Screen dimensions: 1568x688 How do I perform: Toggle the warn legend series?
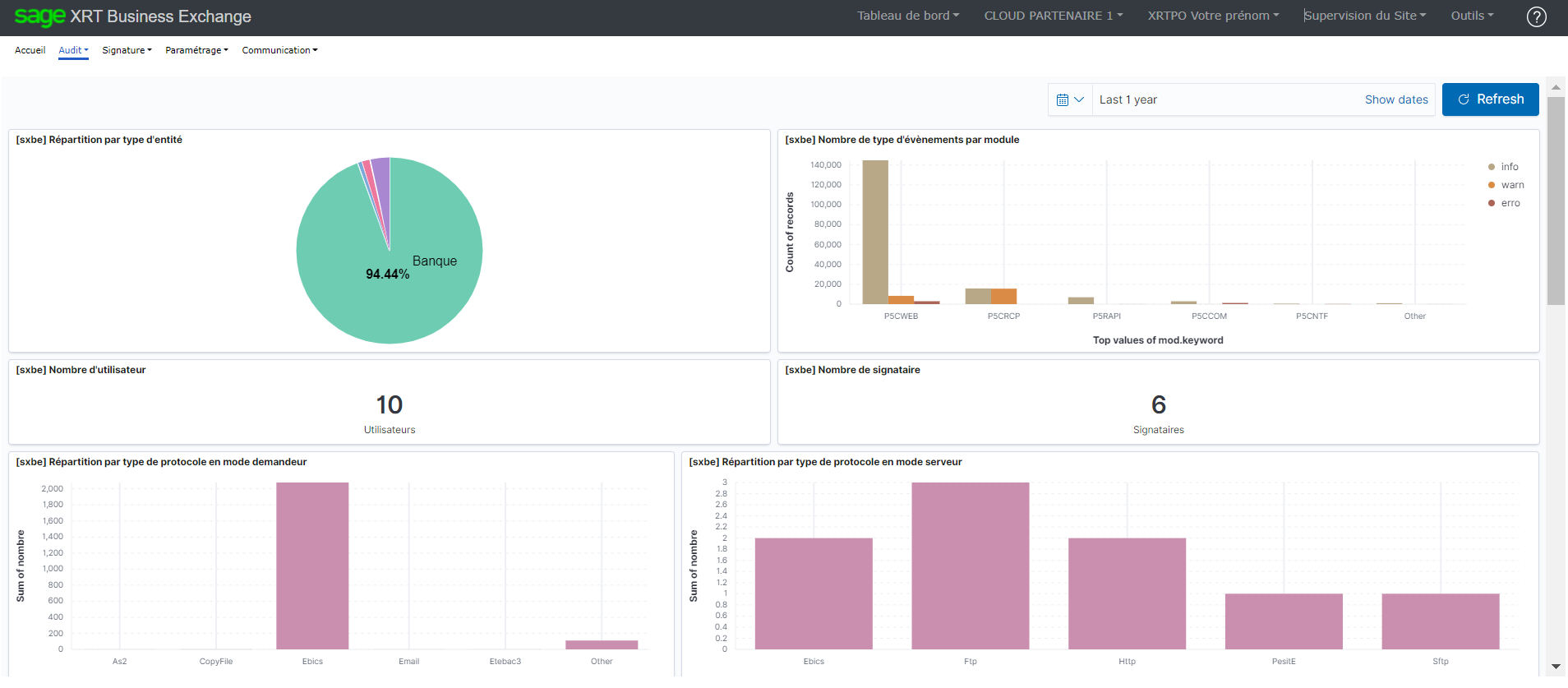point(1511,185)
